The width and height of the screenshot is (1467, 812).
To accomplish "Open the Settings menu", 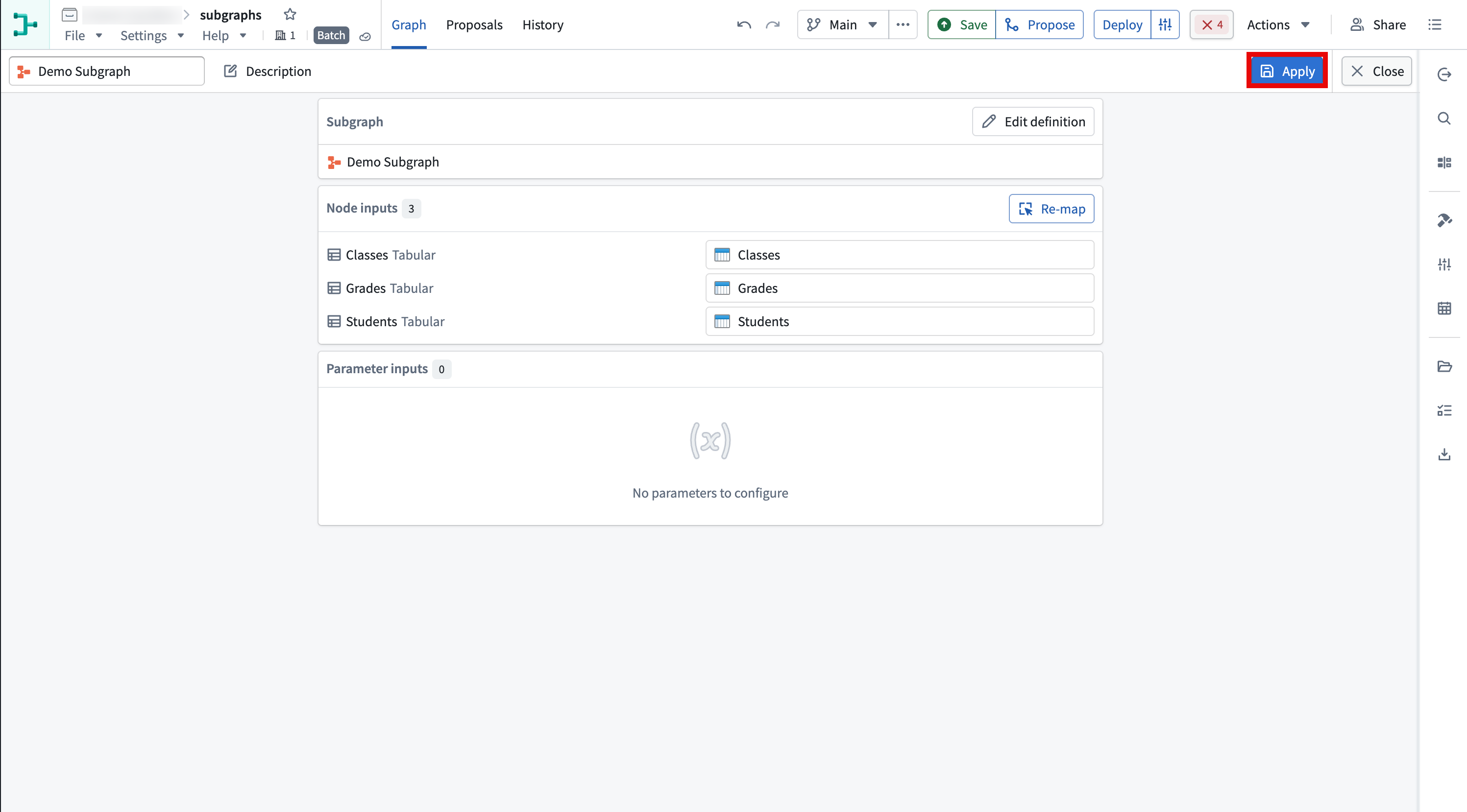I will click(152, 35).
